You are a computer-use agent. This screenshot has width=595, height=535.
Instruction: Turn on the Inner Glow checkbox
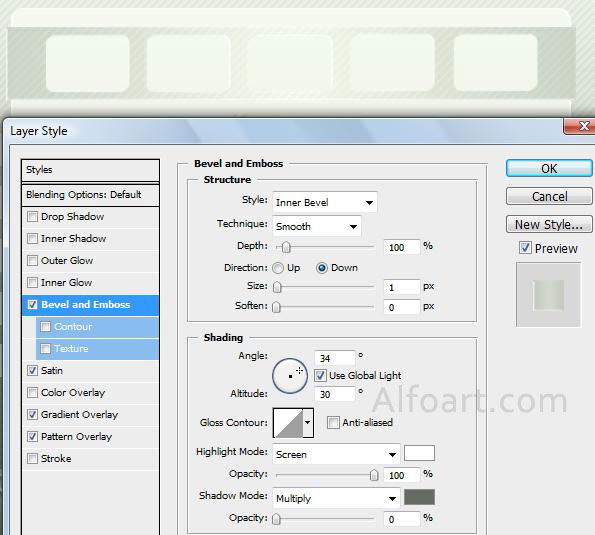33,283
